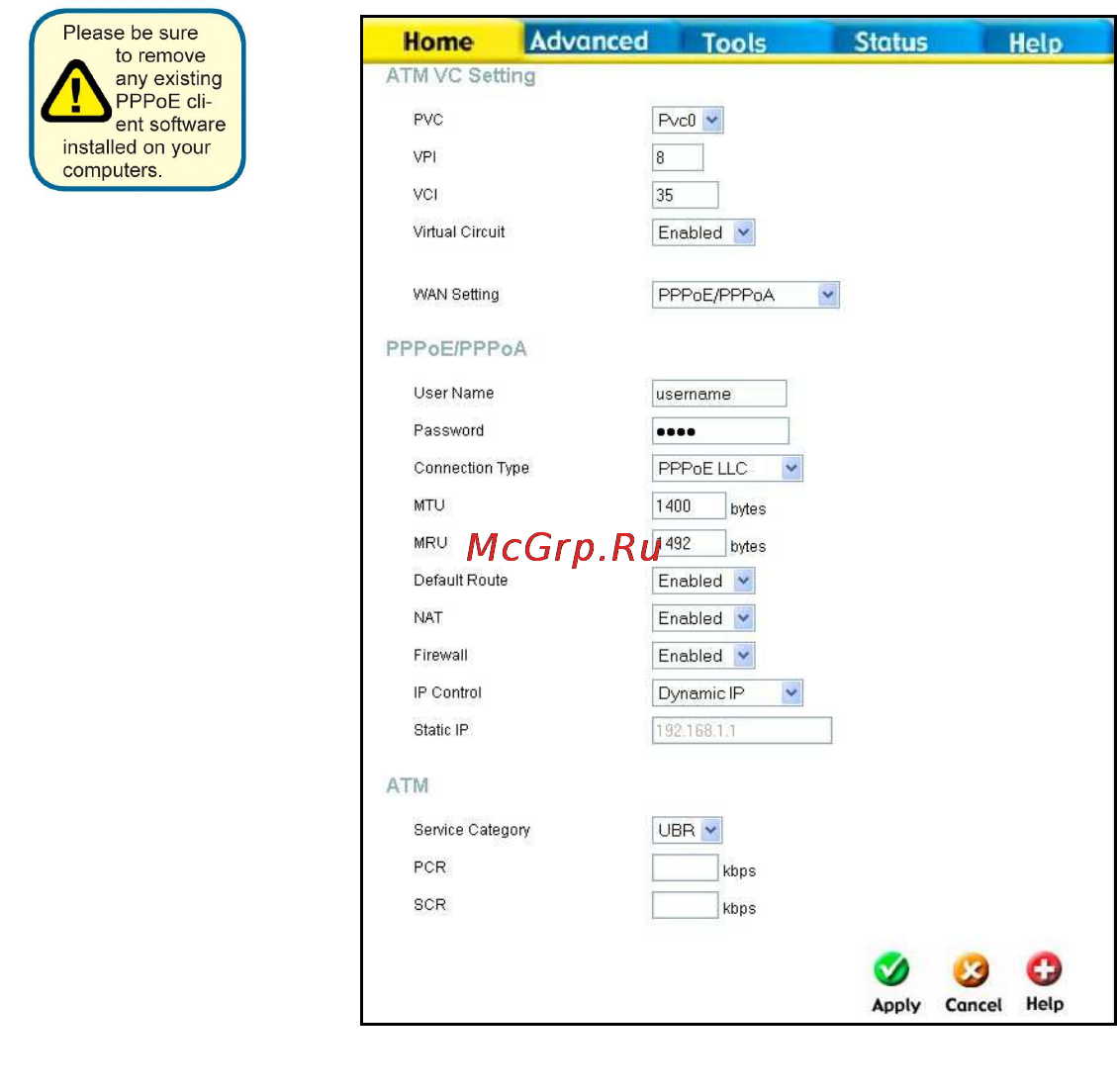Click the PPPoE/PPPoA section heading
The image size is (1117, 1092).
click(456, 348)
